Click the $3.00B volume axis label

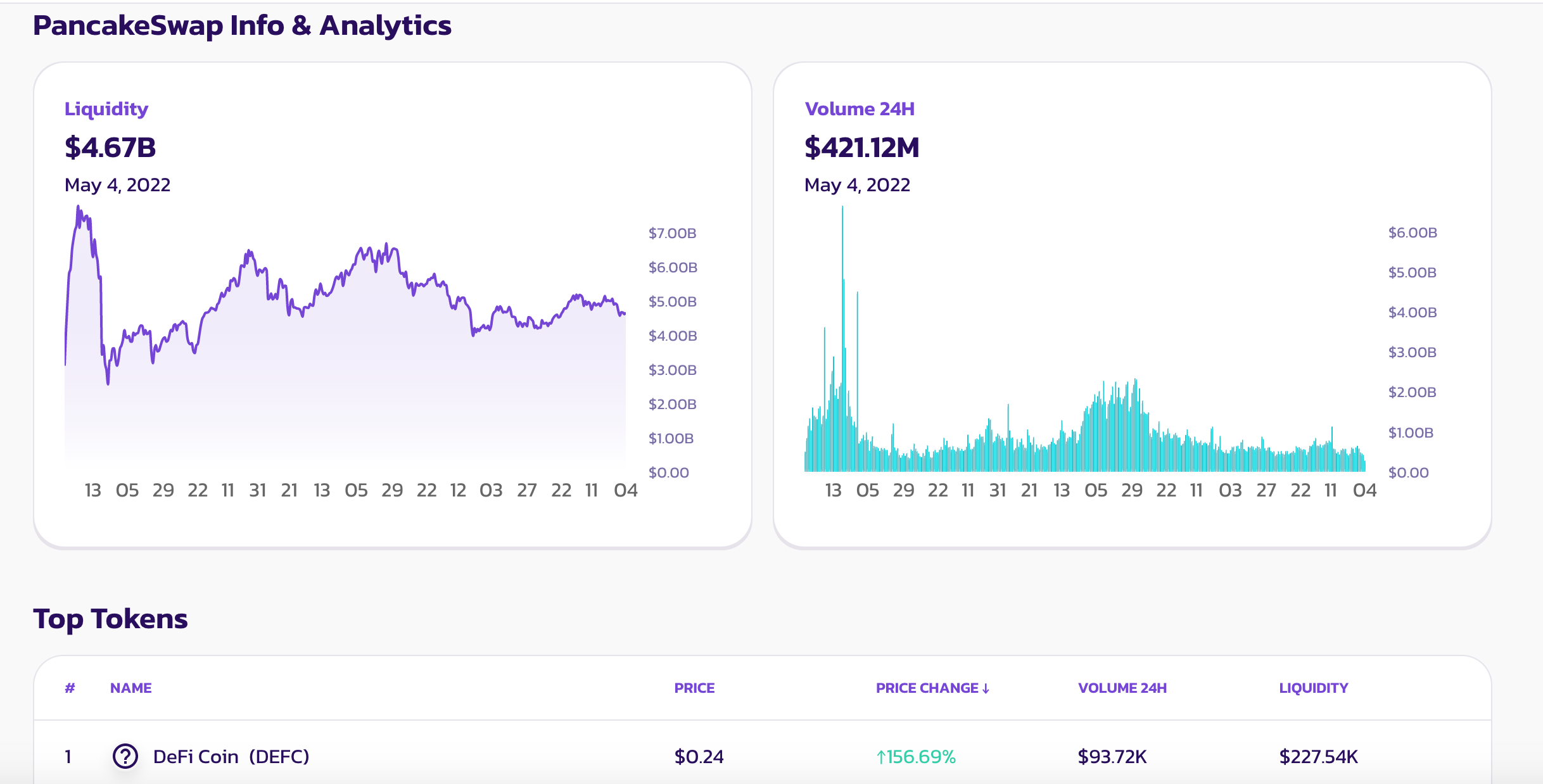point(1412,352)
